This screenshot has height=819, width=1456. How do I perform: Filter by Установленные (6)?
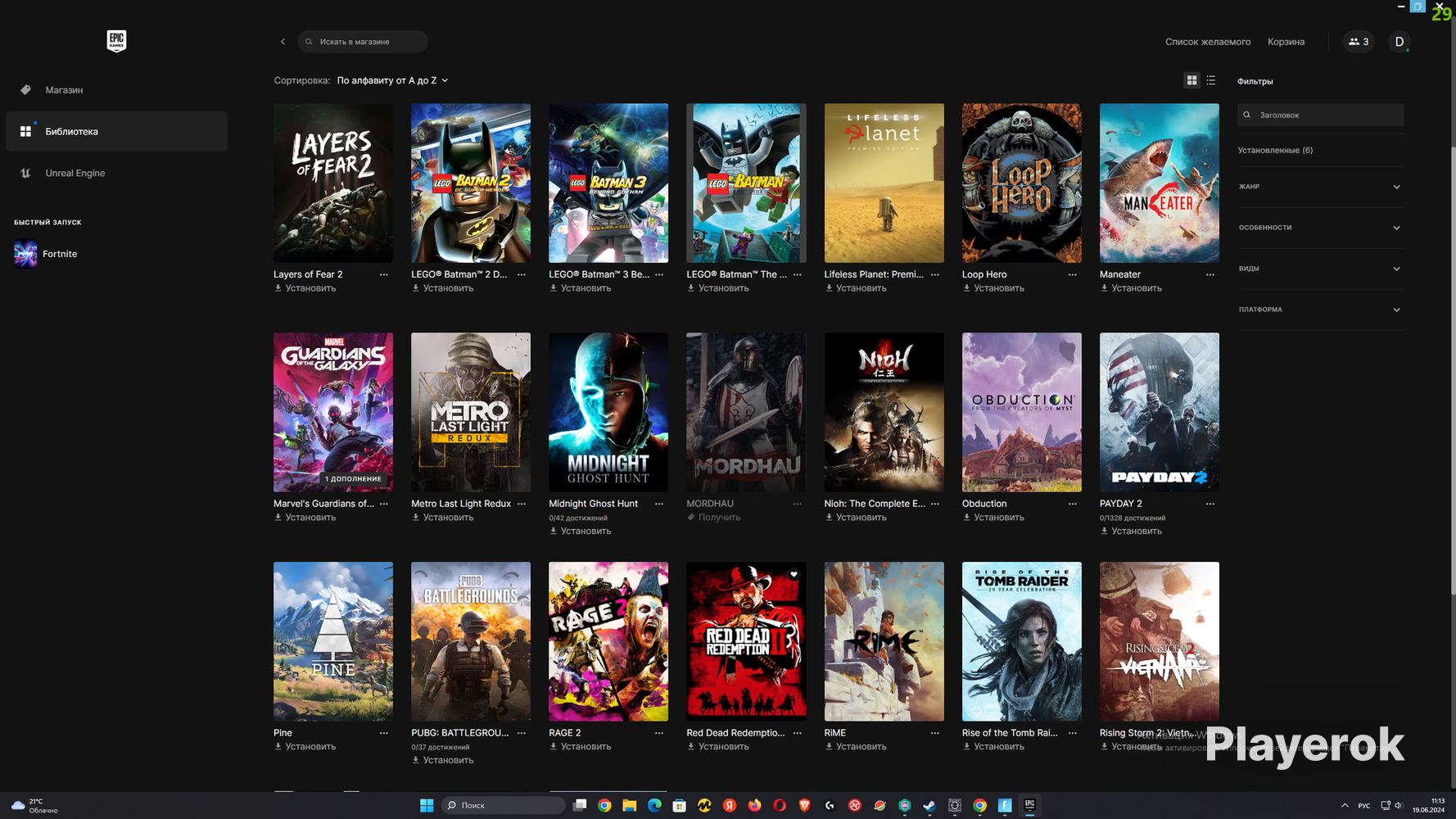coord(1275,151)
